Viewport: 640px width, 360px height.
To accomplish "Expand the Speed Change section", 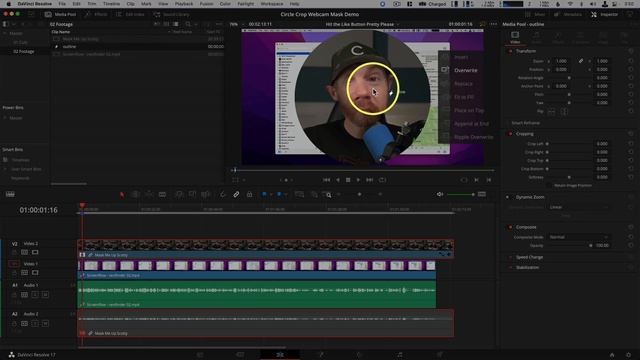I will point(529,257).
